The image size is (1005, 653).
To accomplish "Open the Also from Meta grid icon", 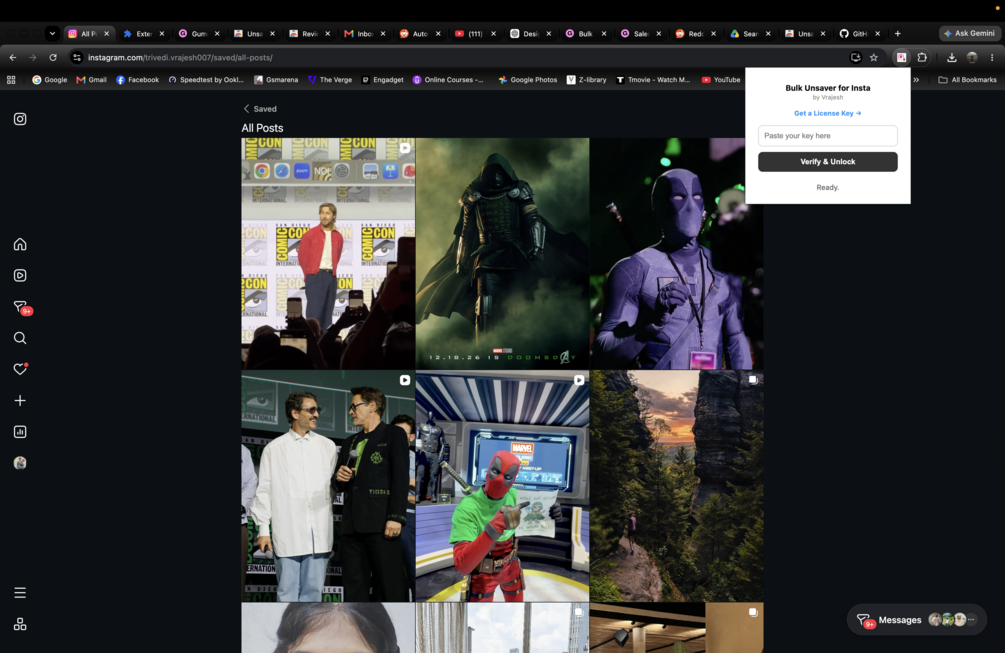I will [x=20, y=624].
